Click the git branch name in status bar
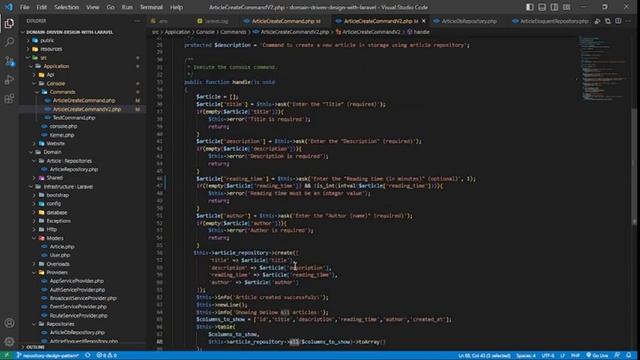640x360 pixels. click(x=48, y=356)
